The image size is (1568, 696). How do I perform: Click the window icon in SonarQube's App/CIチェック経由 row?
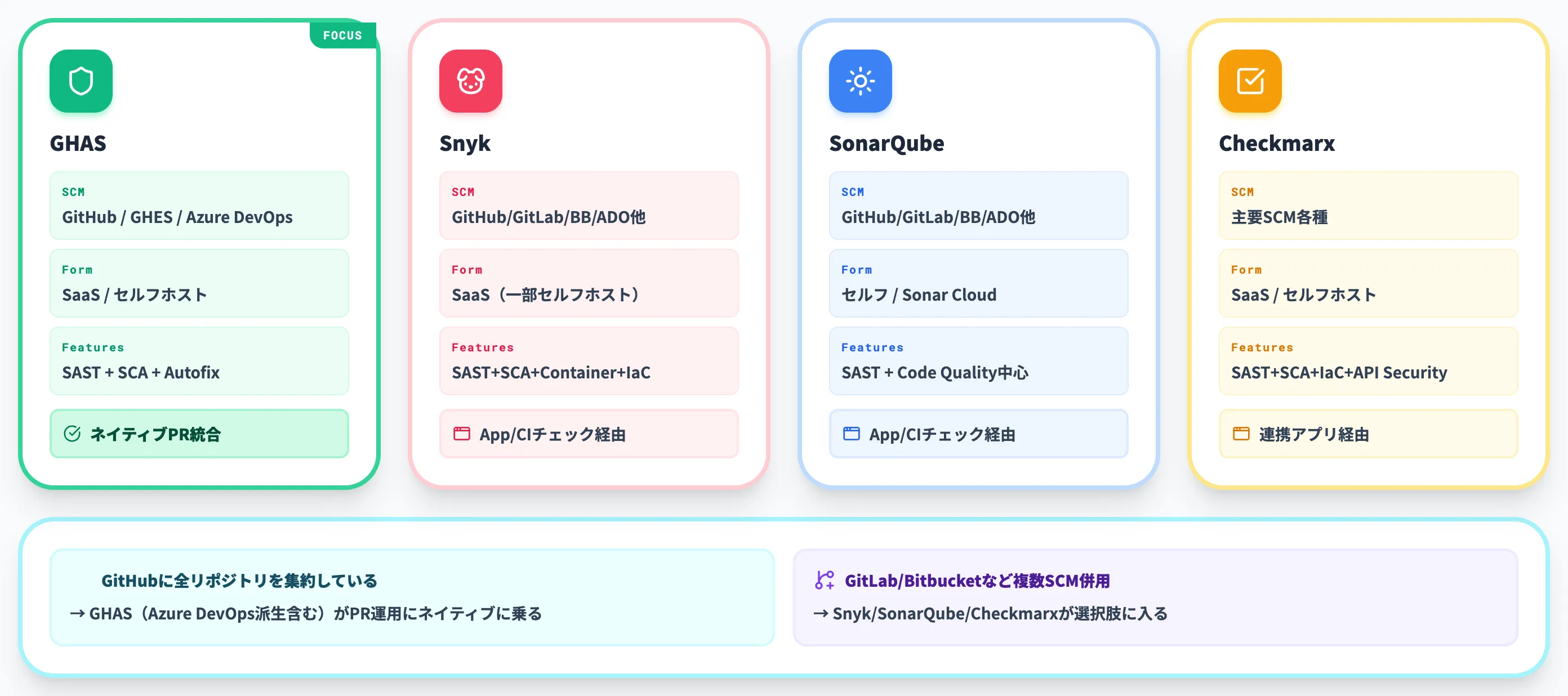[x=851, y=434]
